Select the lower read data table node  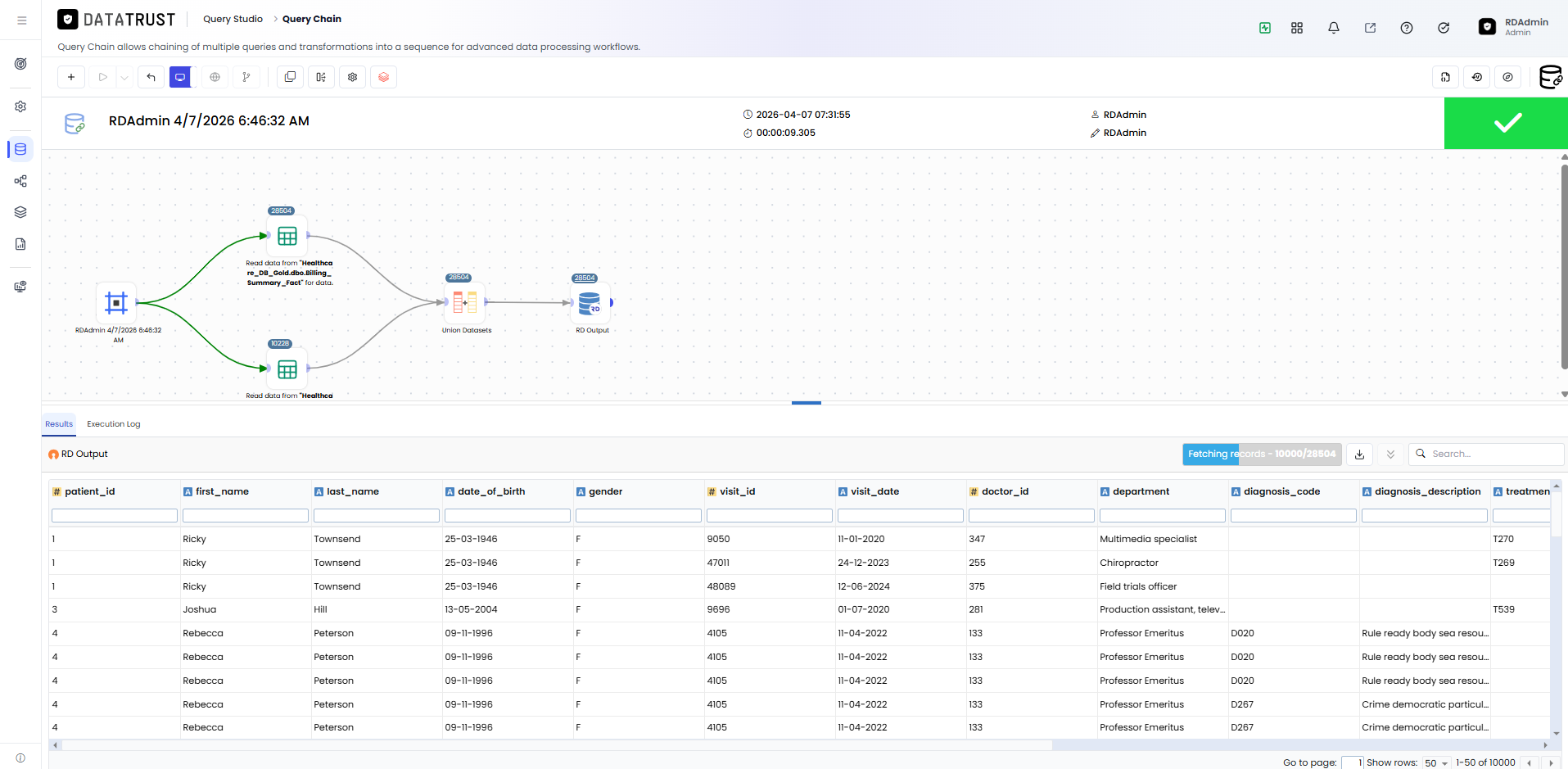click(x=287, y=369)
